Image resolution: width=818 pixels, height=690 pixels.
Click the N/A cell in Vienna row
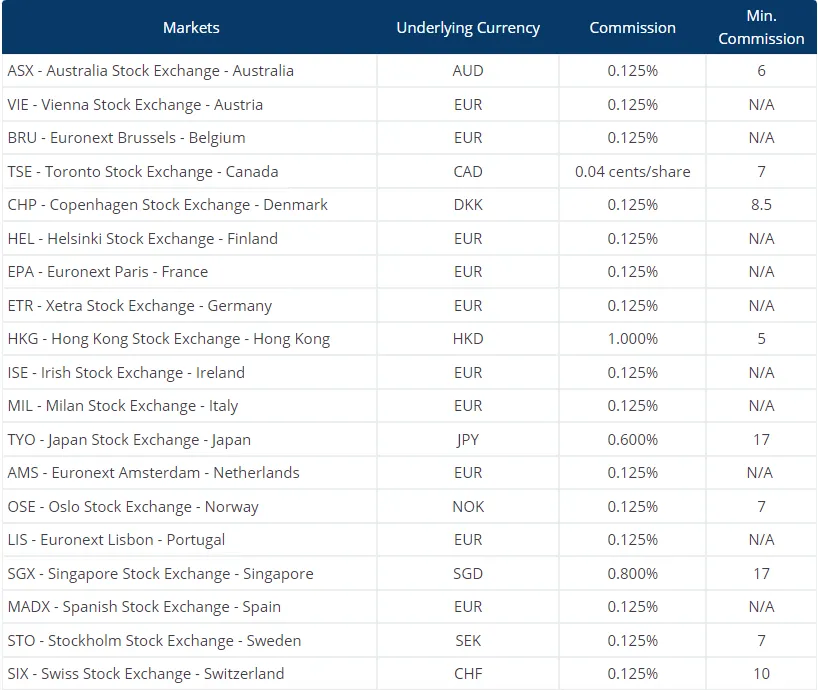[761, 104]
